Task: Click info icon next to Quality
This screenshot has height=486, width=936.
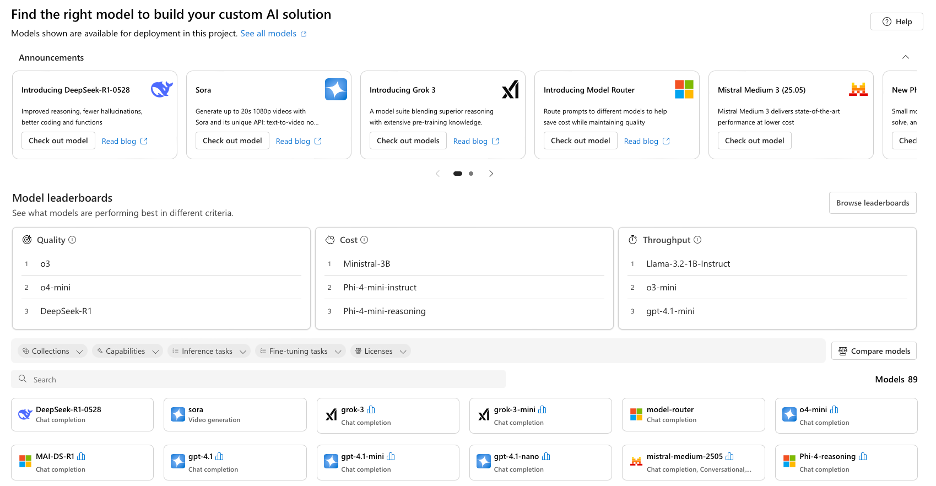Action: [72, 240]
